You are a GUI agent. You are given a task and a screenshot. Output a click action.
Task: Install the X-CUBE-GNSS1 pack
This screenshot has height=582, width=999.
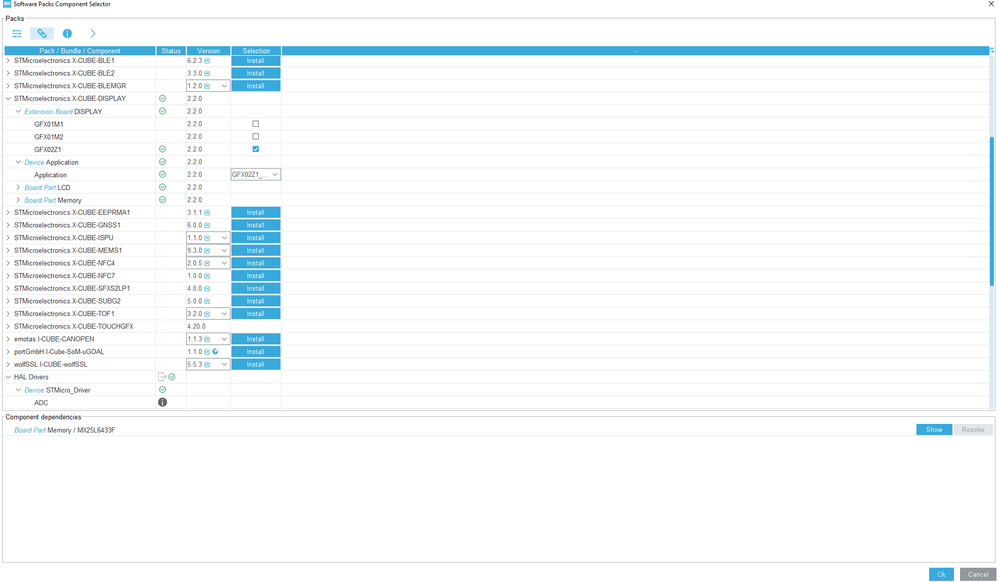tap(255, 226)
